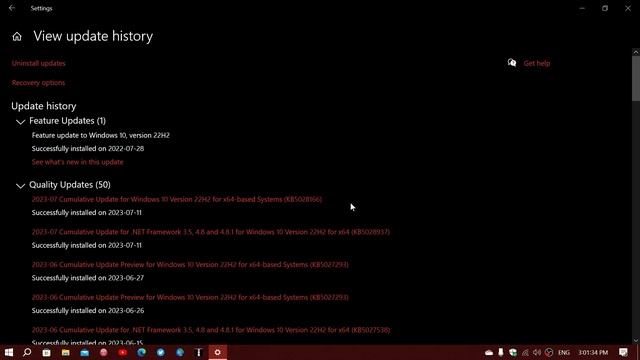Screen dimensions: 640x360
Task: Open the red YouTube-style taskbar app
Action: 122,352
